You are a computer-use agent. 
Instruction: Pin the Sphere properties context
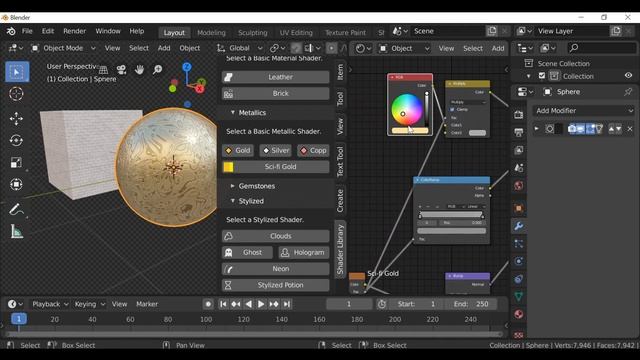click(628, 92)
